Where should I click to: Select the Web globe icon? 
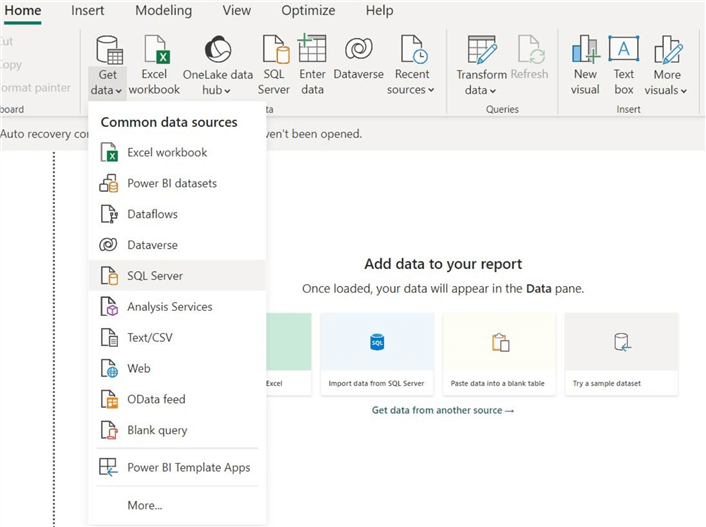109,368
